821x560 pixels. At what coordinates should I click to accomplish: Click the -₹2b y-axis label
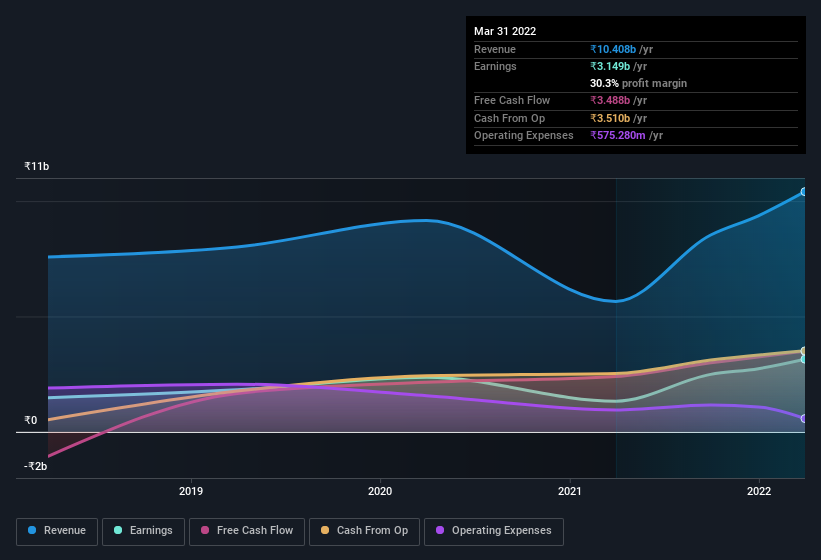tap(36, 466)
